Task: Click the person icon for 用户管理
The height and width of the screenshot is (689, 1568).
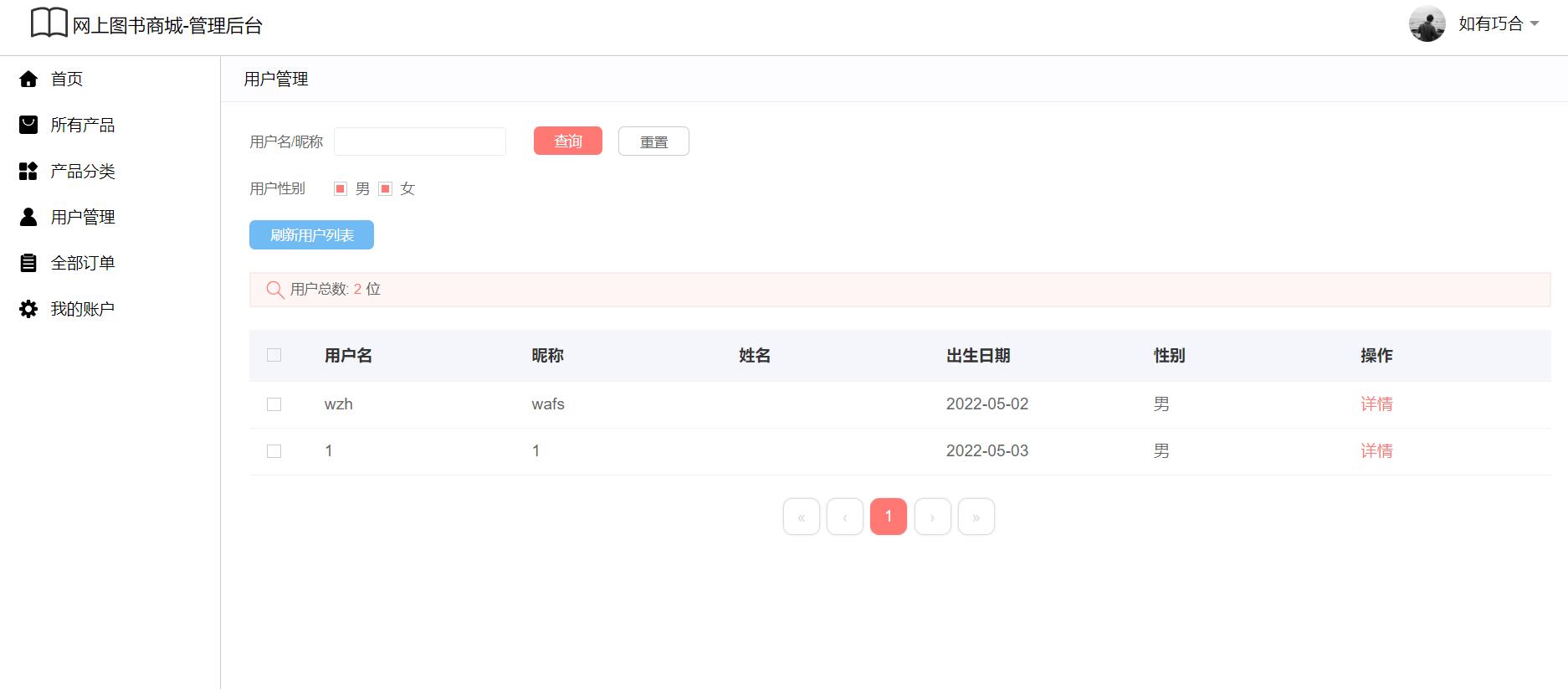Action: pos(28,217)
